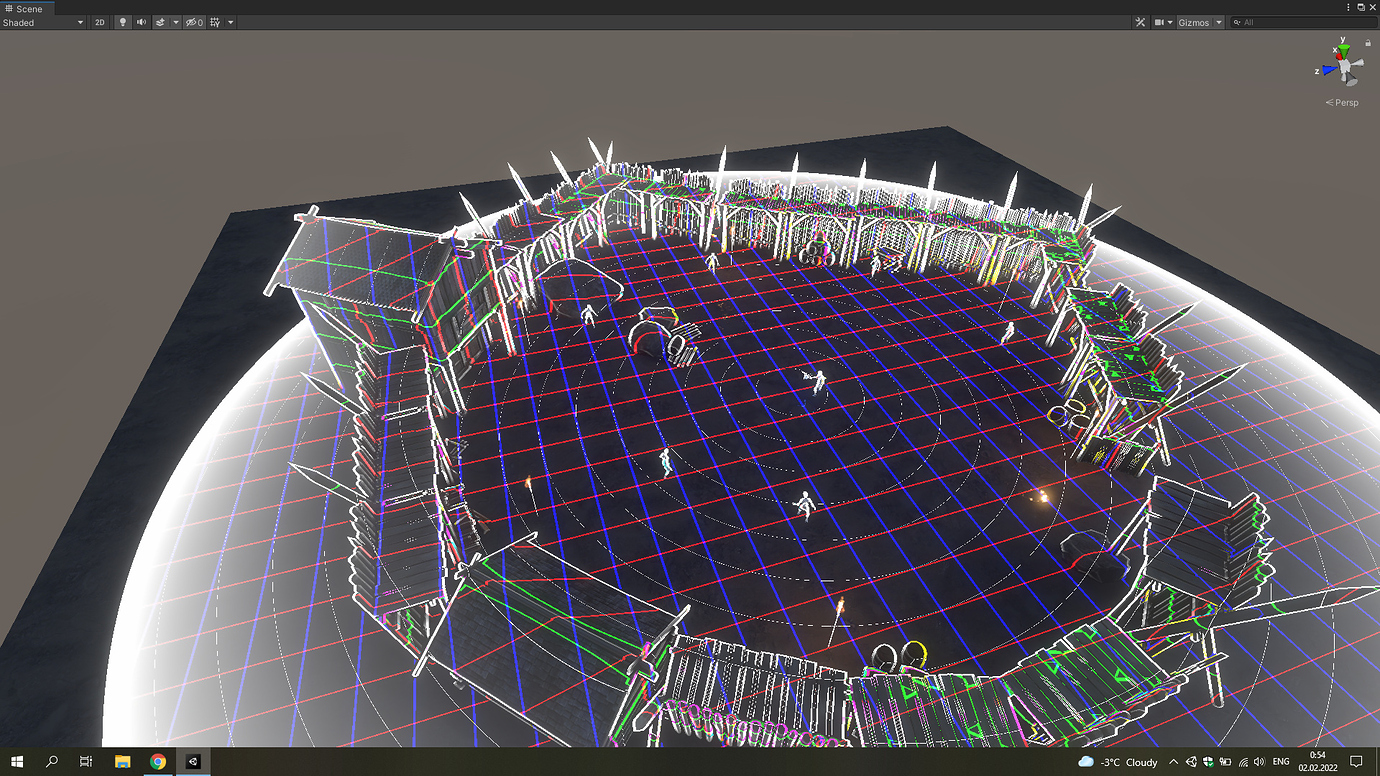The width and height of the screenshot is (1380, 776).
Task: Open the component tools icon on the toolbar
Action: [x=1141, y=21]
